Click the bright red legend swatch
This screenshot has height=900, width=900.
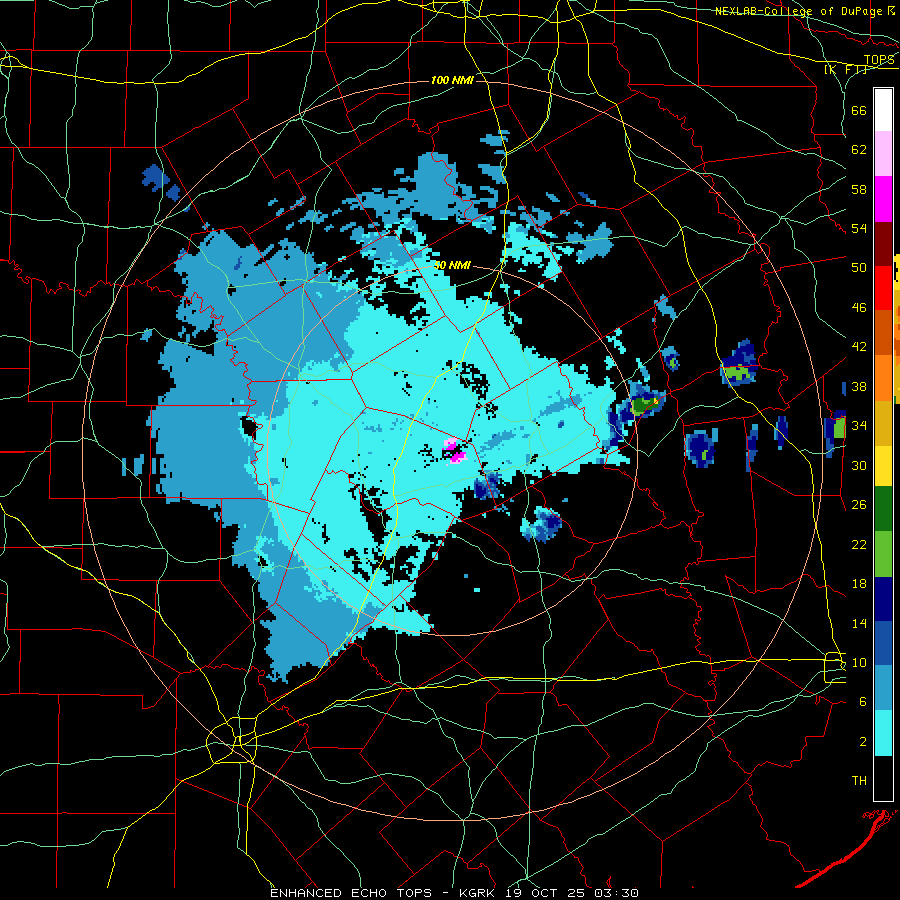[883, 288]
